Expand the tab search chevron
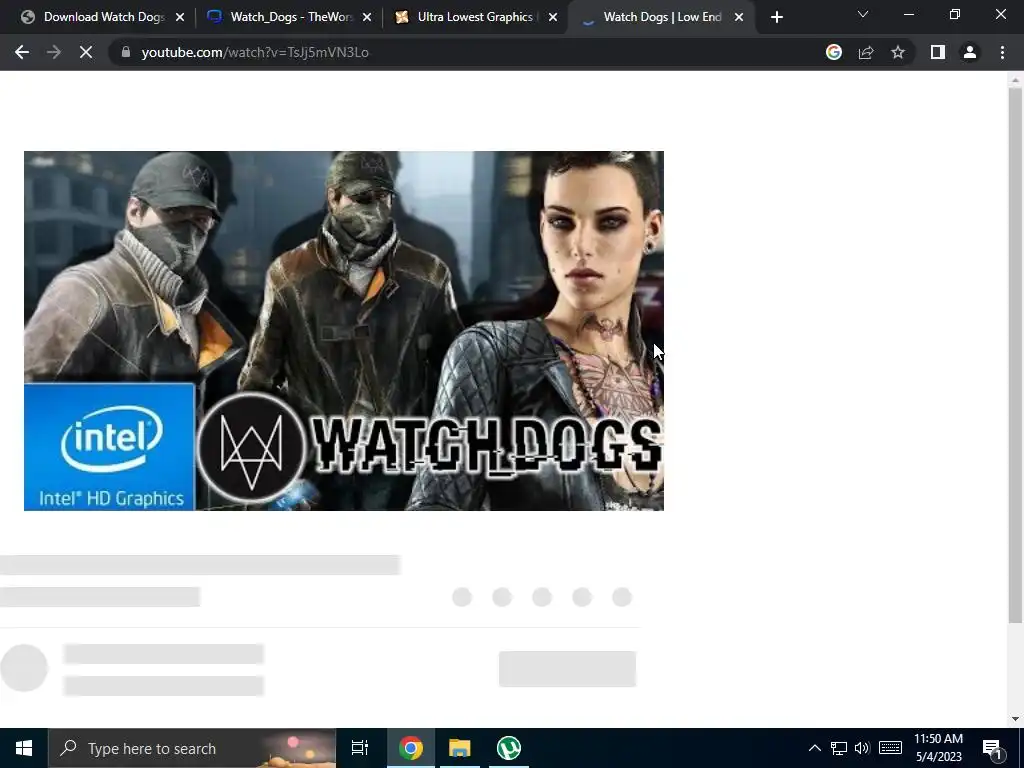The width and height of the screenshot is (1024, 768). [863, 14]
